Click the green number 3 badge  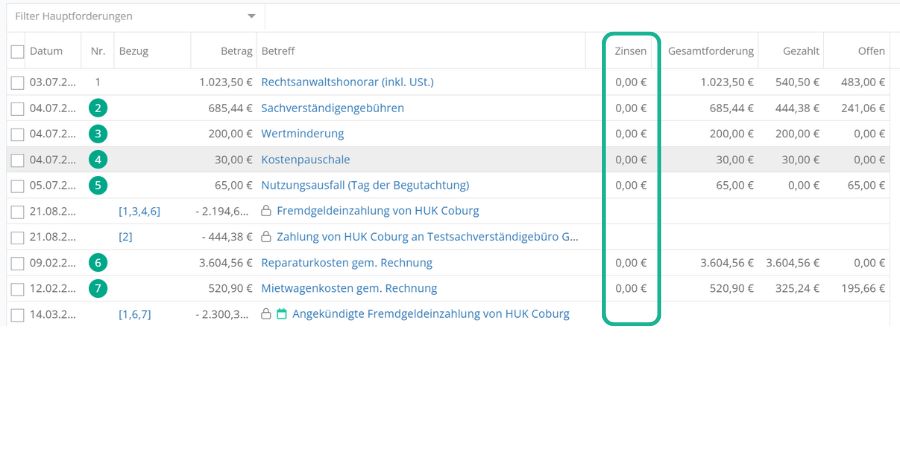[98, 134]
